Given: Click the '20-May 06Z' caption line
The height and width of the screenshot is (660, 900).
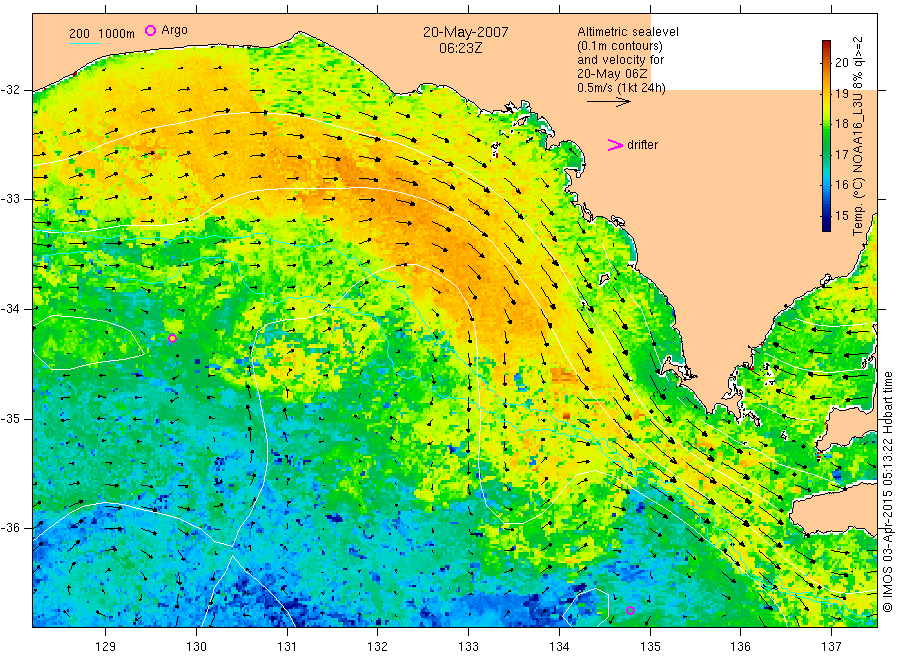Looking at the screenshot, I should click(x=612, y=74).
